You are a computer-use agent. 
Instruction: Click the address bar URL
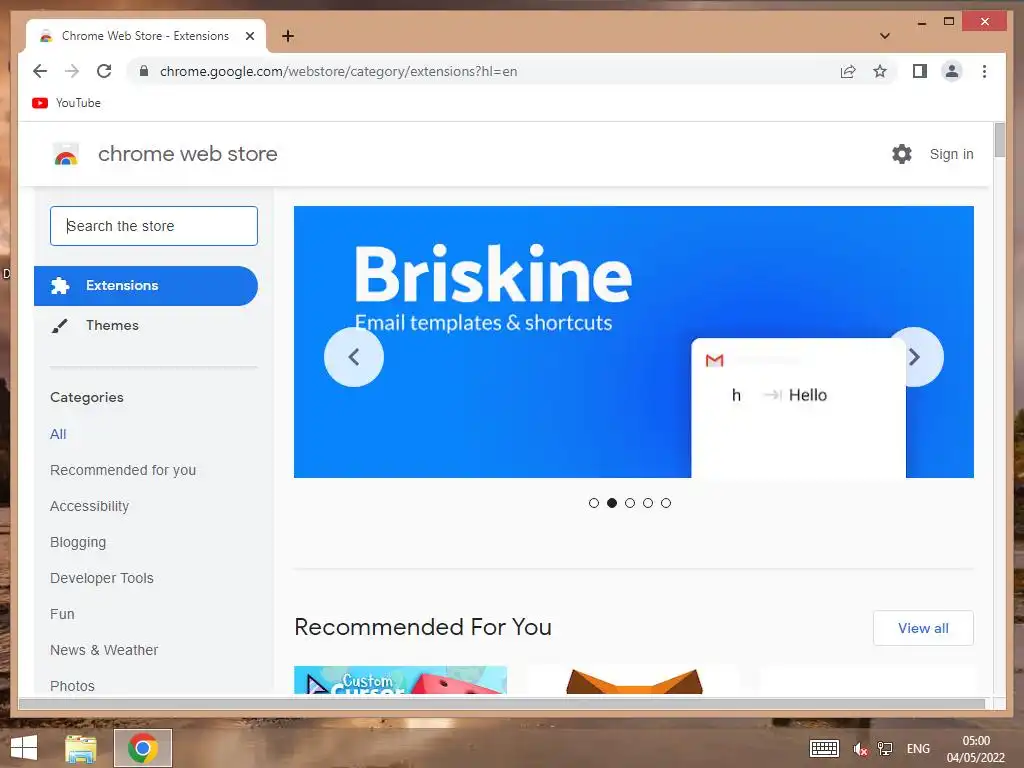coord(338,71)
